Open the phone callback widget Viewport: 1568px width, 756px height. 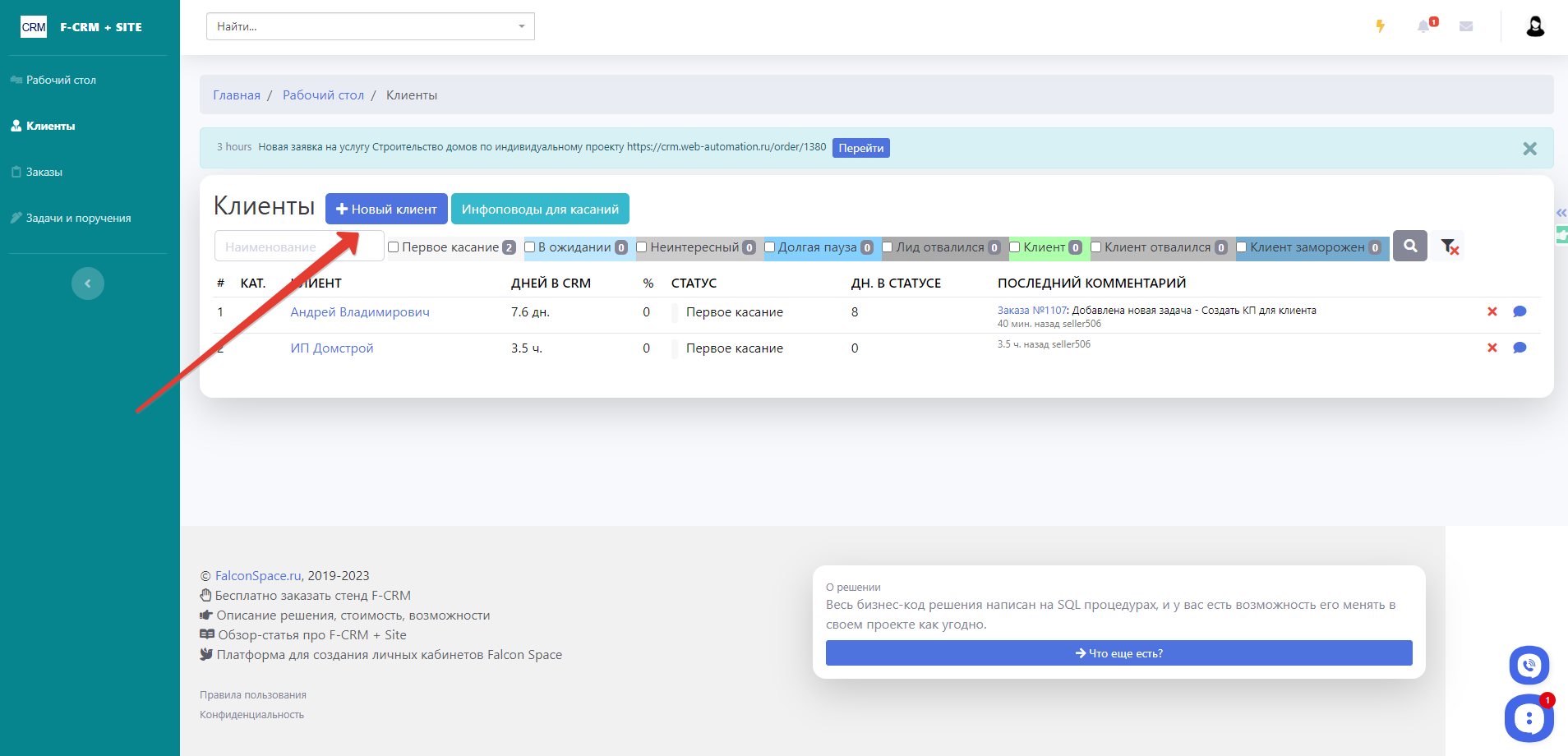[1529, 666]
